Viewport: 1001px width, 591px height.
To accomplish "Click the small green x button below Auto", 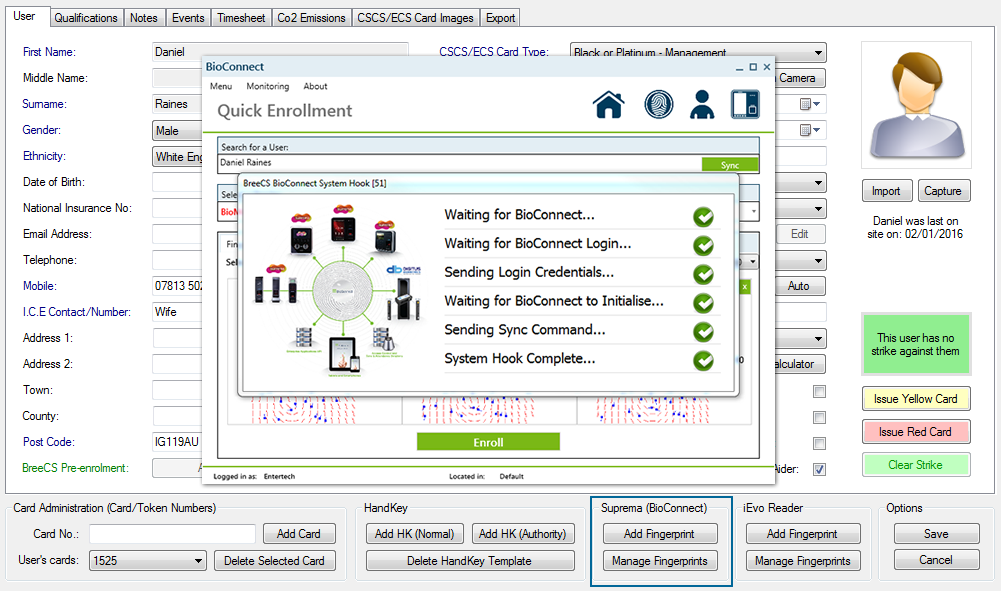I will click(x=744, y=287).
